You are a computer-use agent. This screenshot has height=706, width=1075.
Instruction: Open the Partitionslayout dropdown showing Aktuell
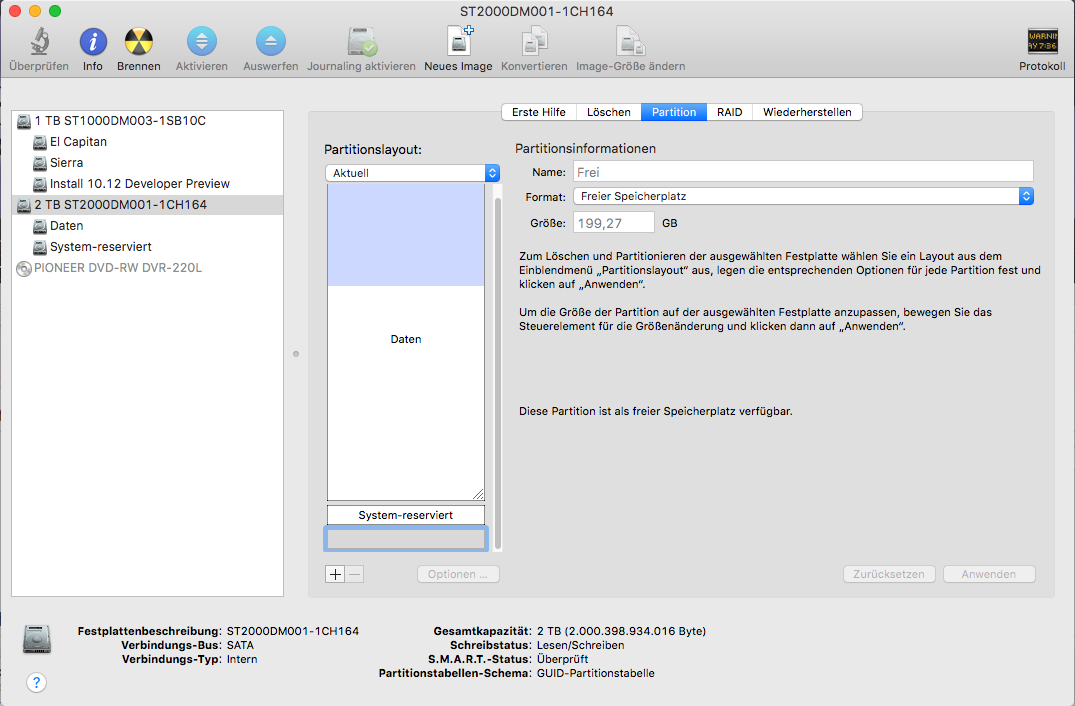click(x=412, y=173)
